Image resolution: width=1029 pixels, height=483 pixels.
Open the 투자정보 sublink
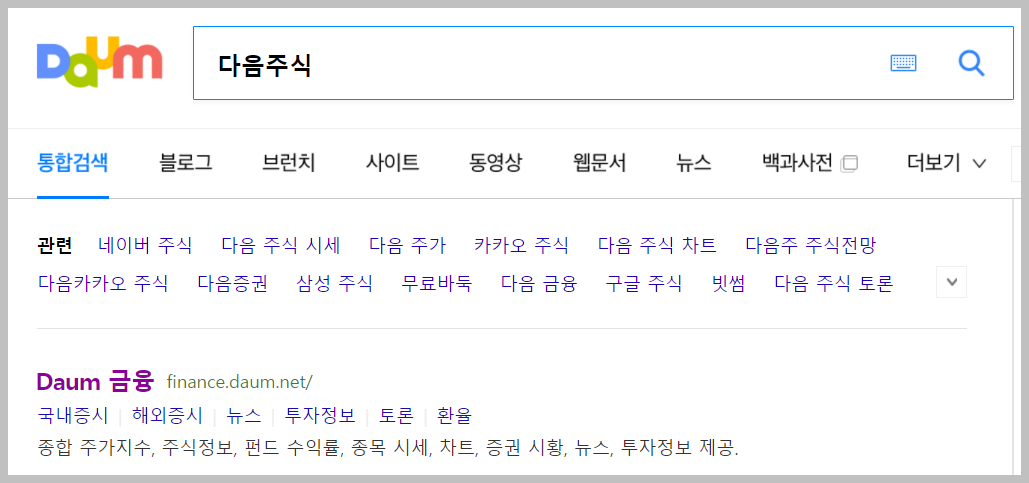pos(320,415)
